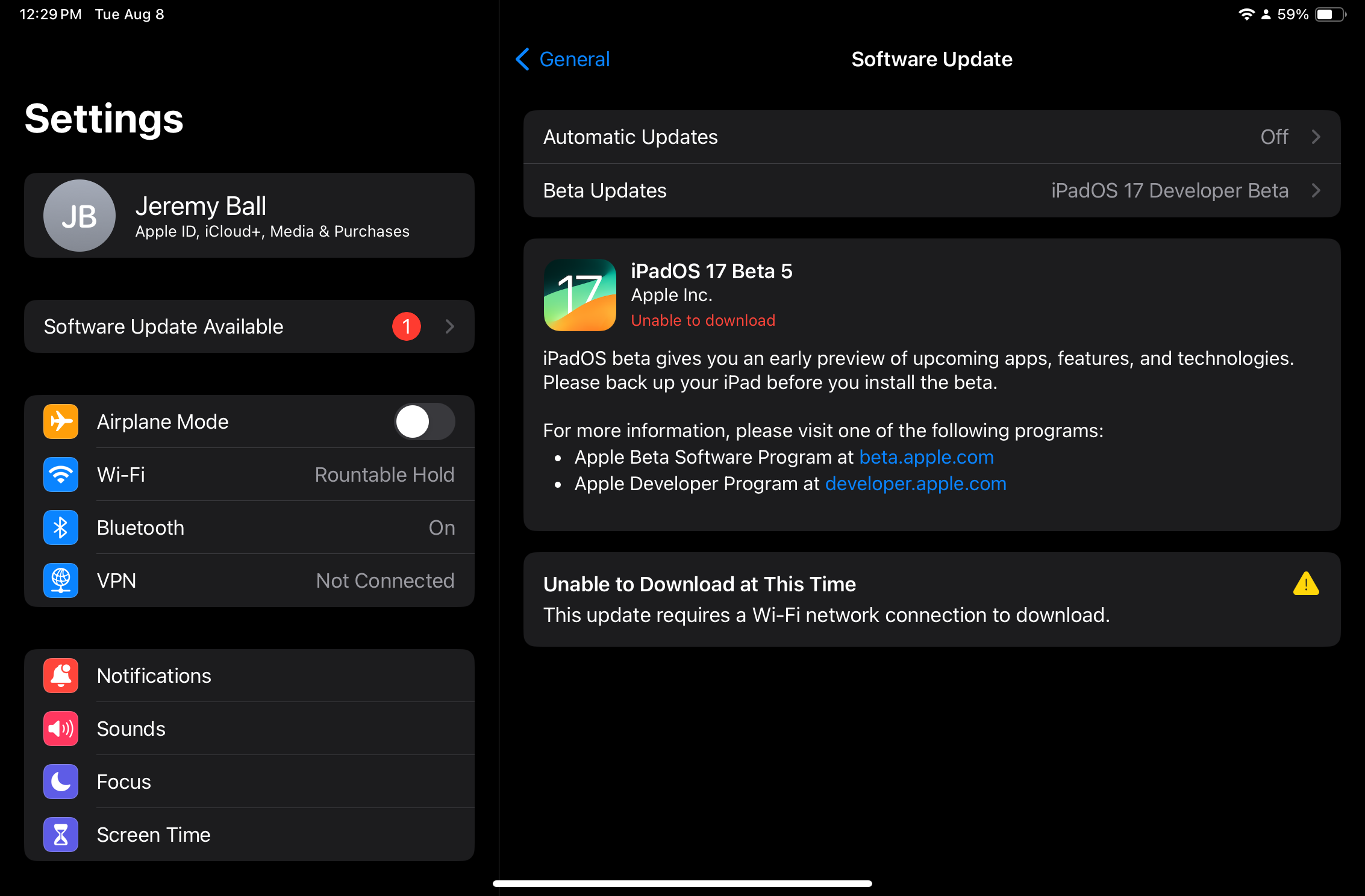Screen dimensions: 1365x896
Task: Tap the Software Update page title
Action: click(x=932, y=59)
